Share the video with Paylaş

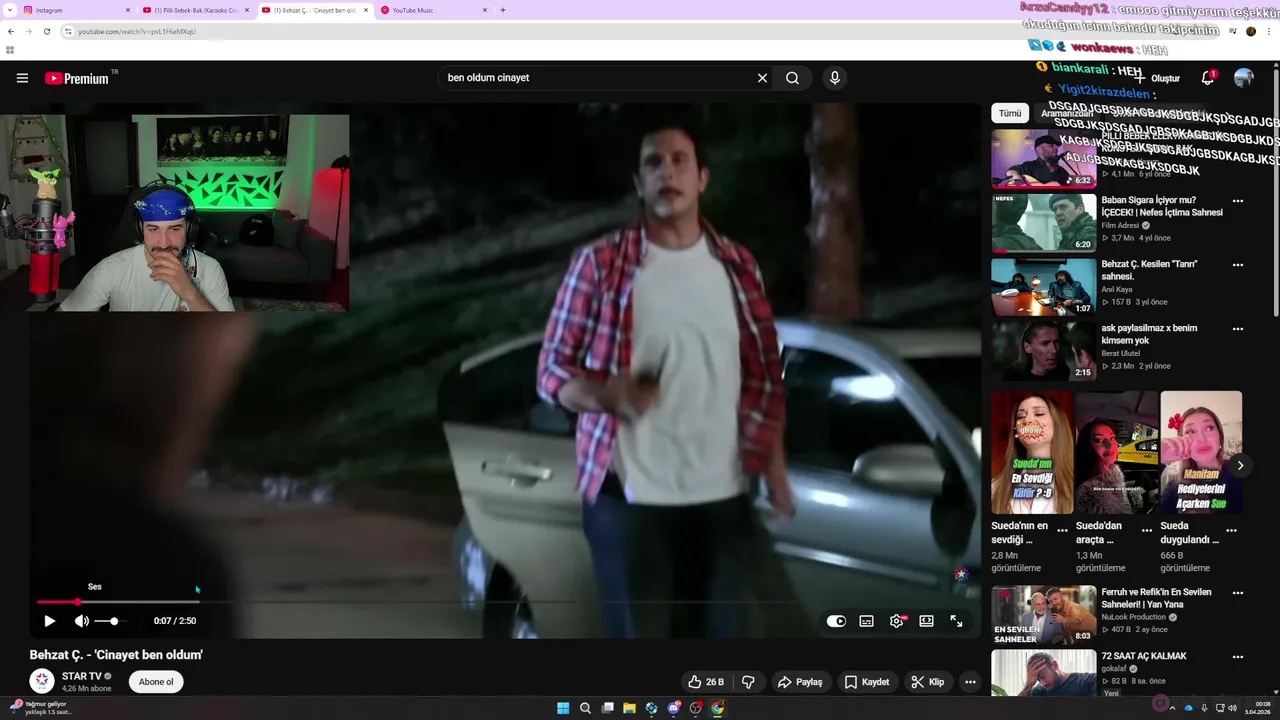[800, 682]
